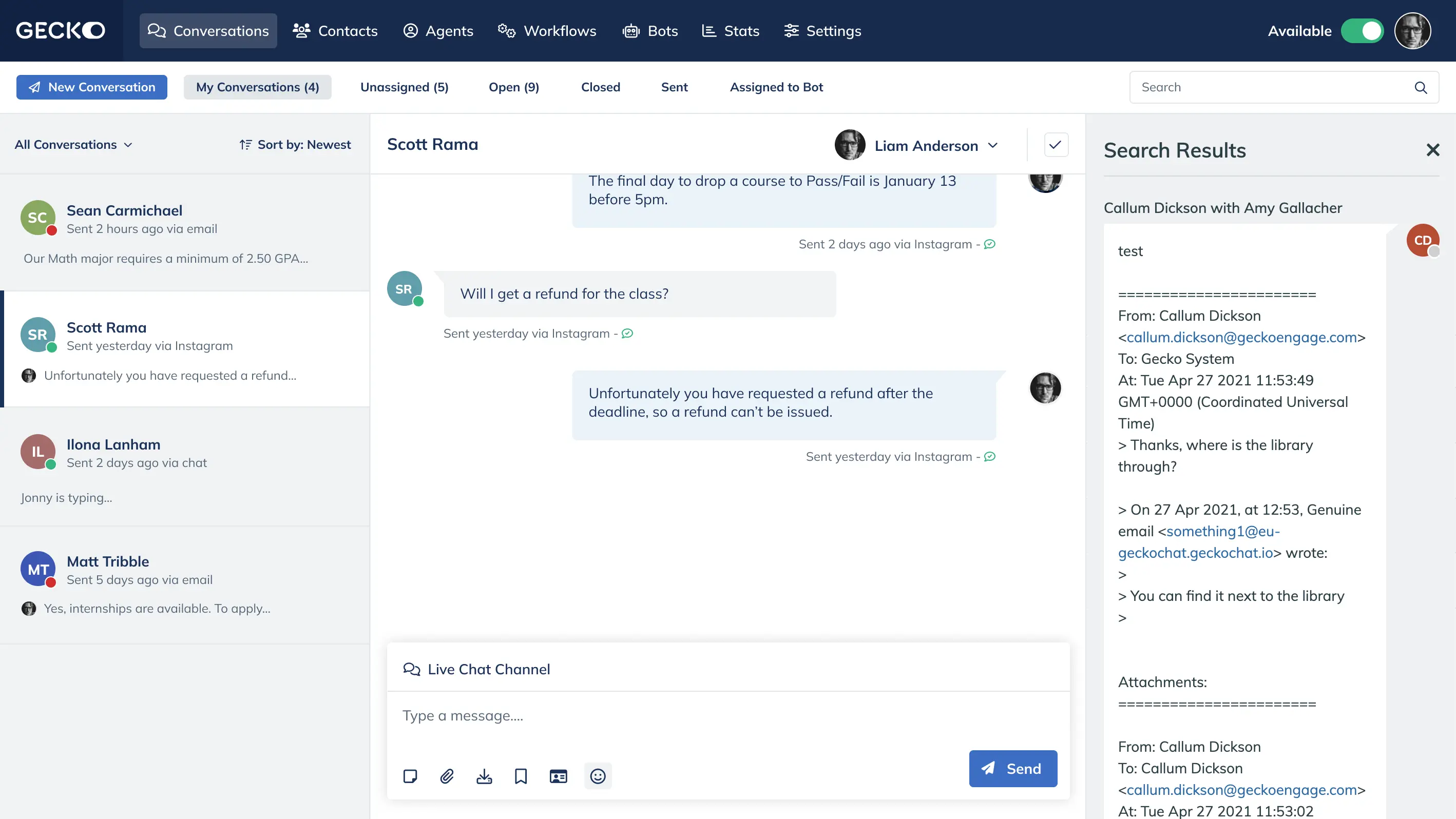Image resolution: width=1456 pixels, height=819 pixels.
Task: Click the bookmark icon in message toolbar
Action: pos(521,776)
